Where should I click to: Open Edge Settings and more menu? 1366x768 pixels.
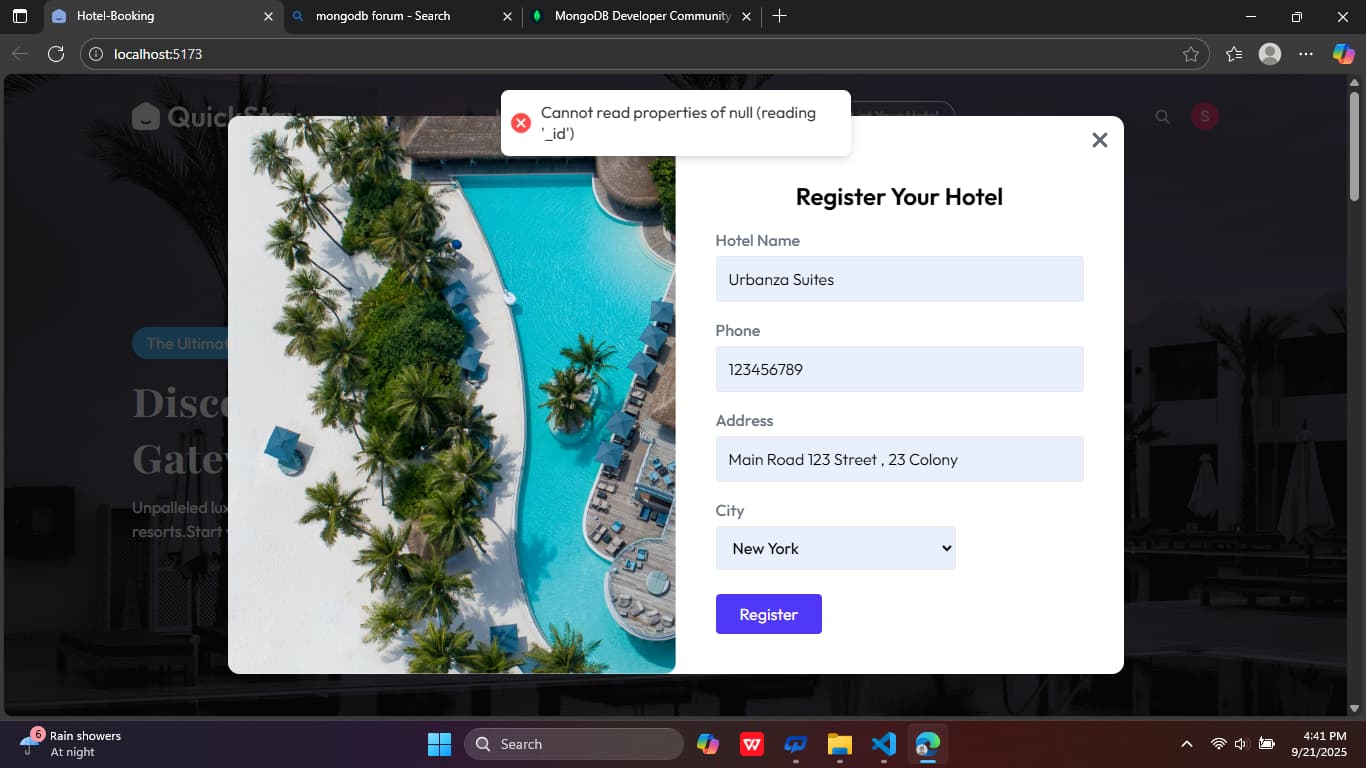1306,54
